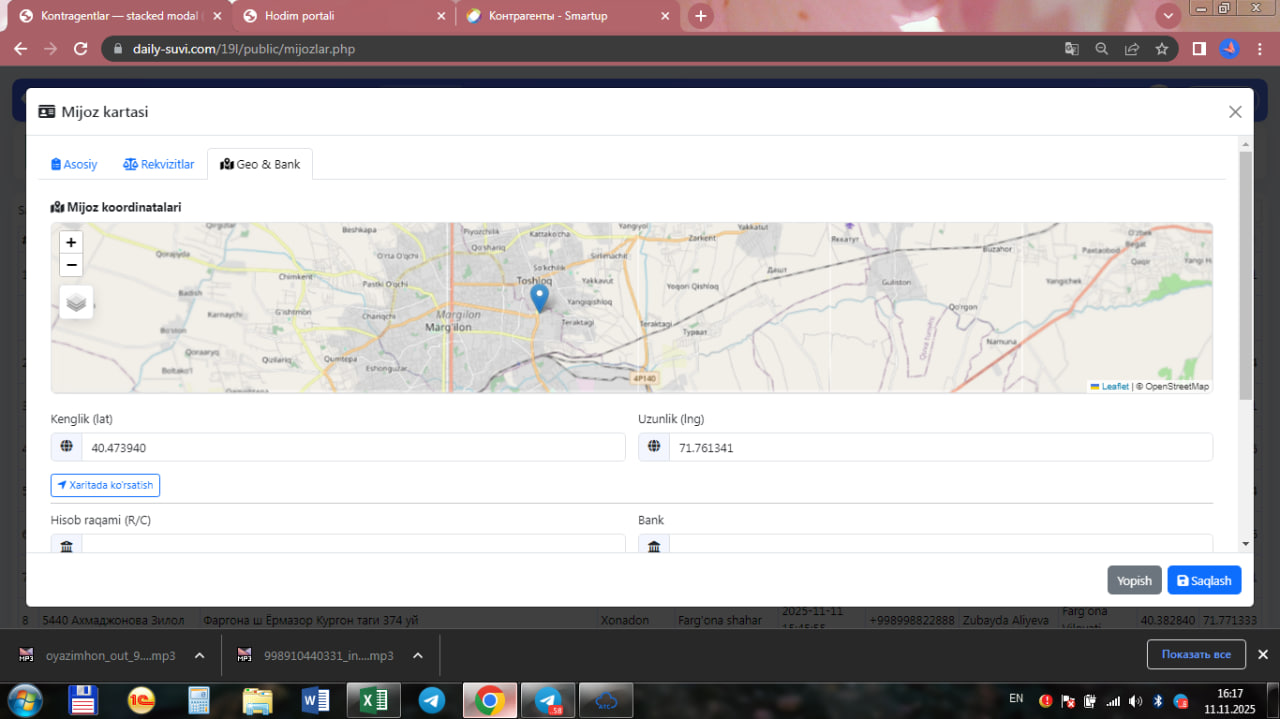This screenshot has width=1280, height=719.
Task: Save the card with Saqlash button
Action: pyautogui.click(x=1204, y=580)
